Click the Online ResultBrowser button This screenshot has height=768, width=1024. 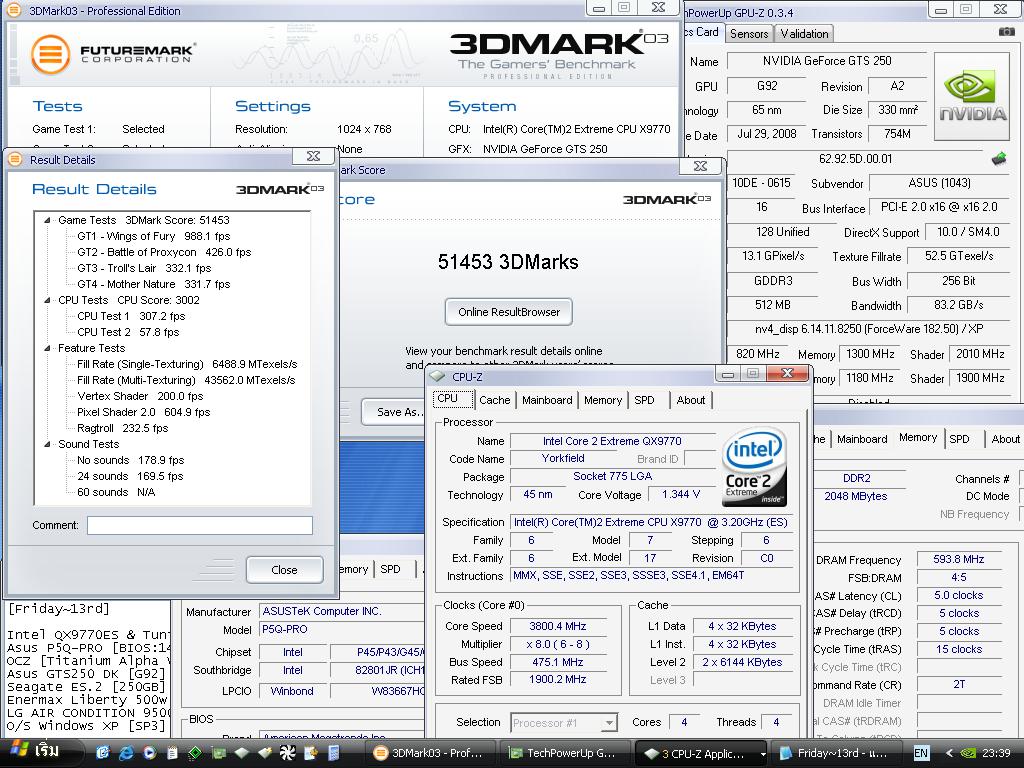tap(509, 312)
